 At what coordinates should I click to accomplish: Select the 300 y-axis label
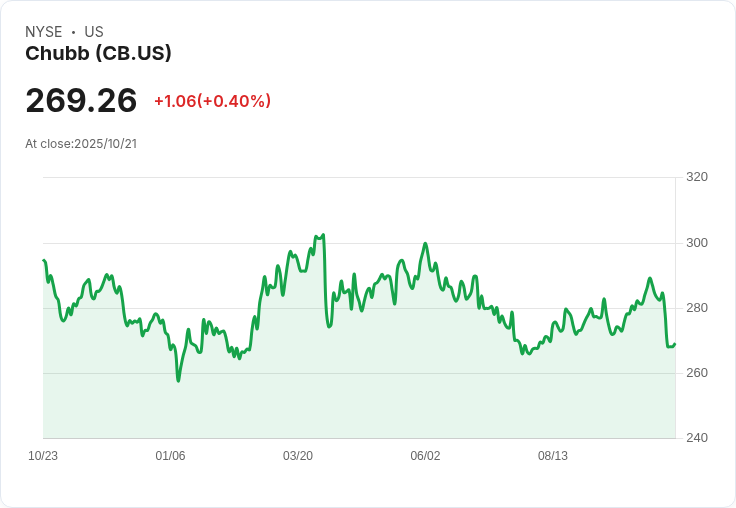click(696, 243)
